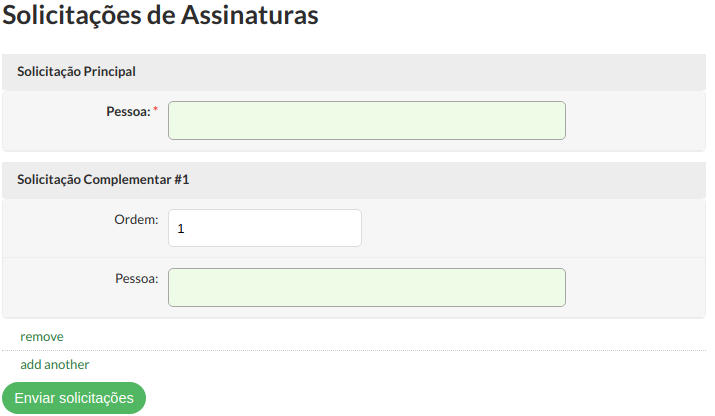Click the Solicitações de Assinaturas page title

point(160,16)
